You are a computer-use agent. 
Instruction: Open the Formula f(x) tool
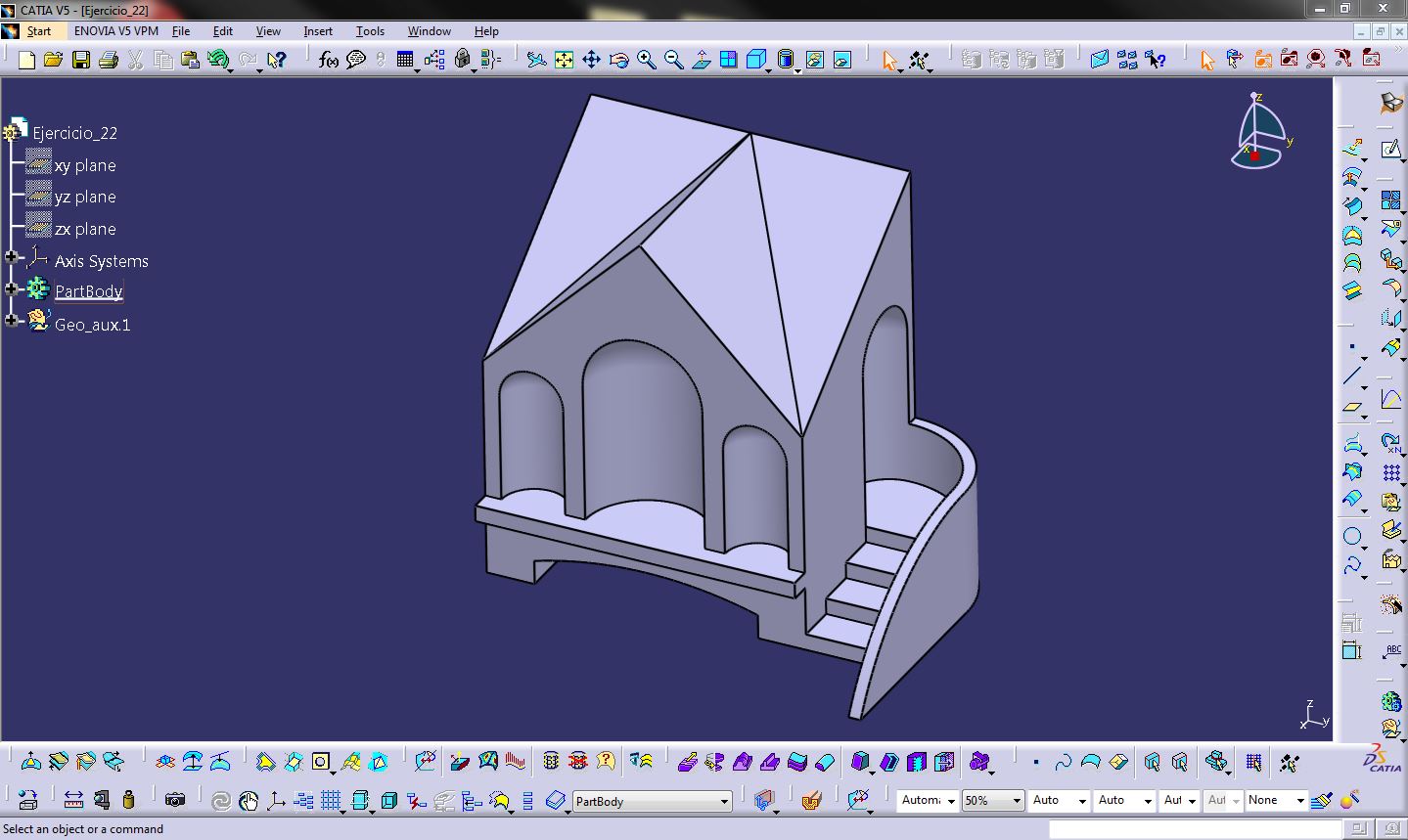[329, 61]
